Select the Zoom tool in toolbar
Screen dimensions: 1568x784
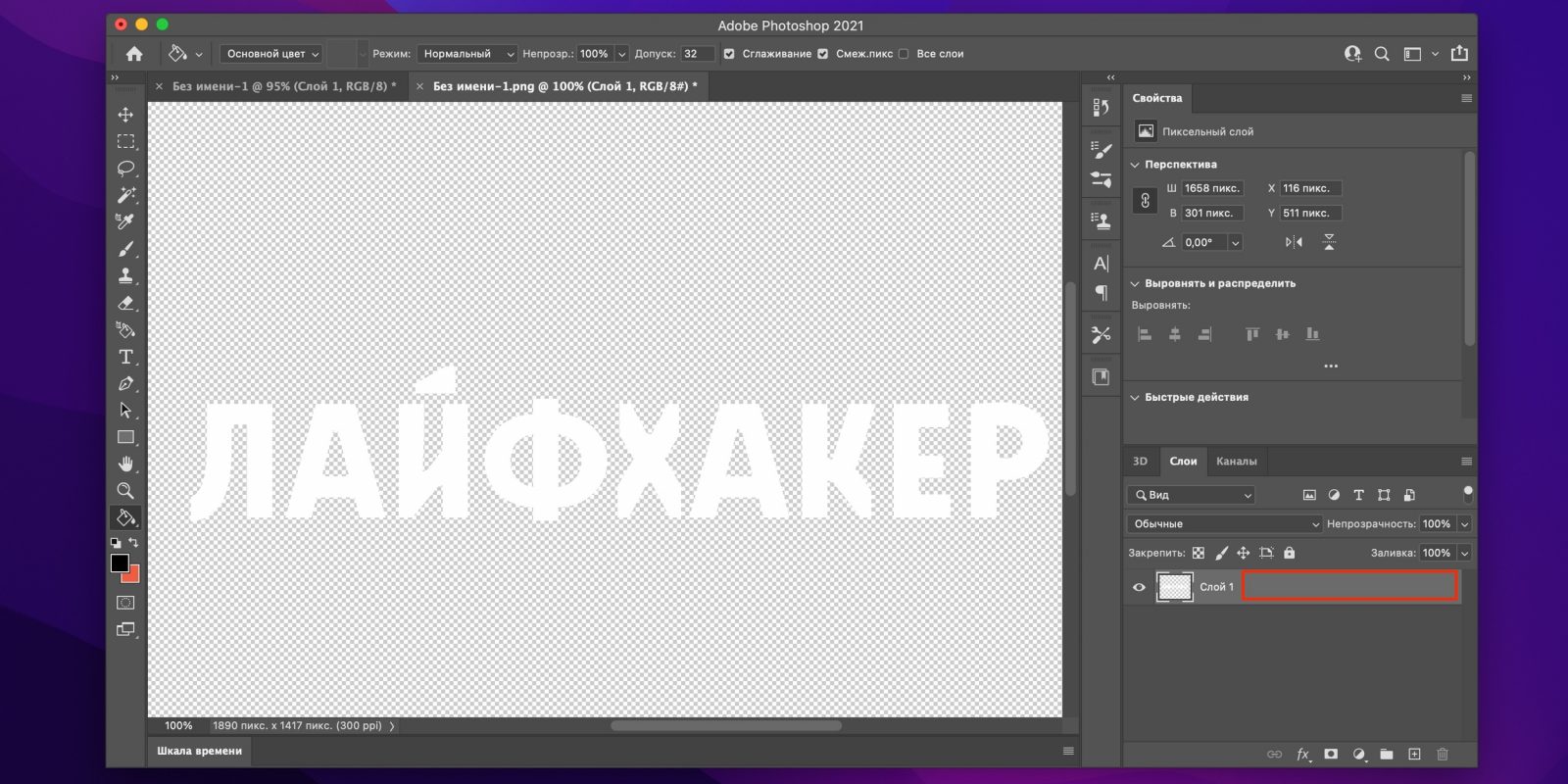point(125,490)
